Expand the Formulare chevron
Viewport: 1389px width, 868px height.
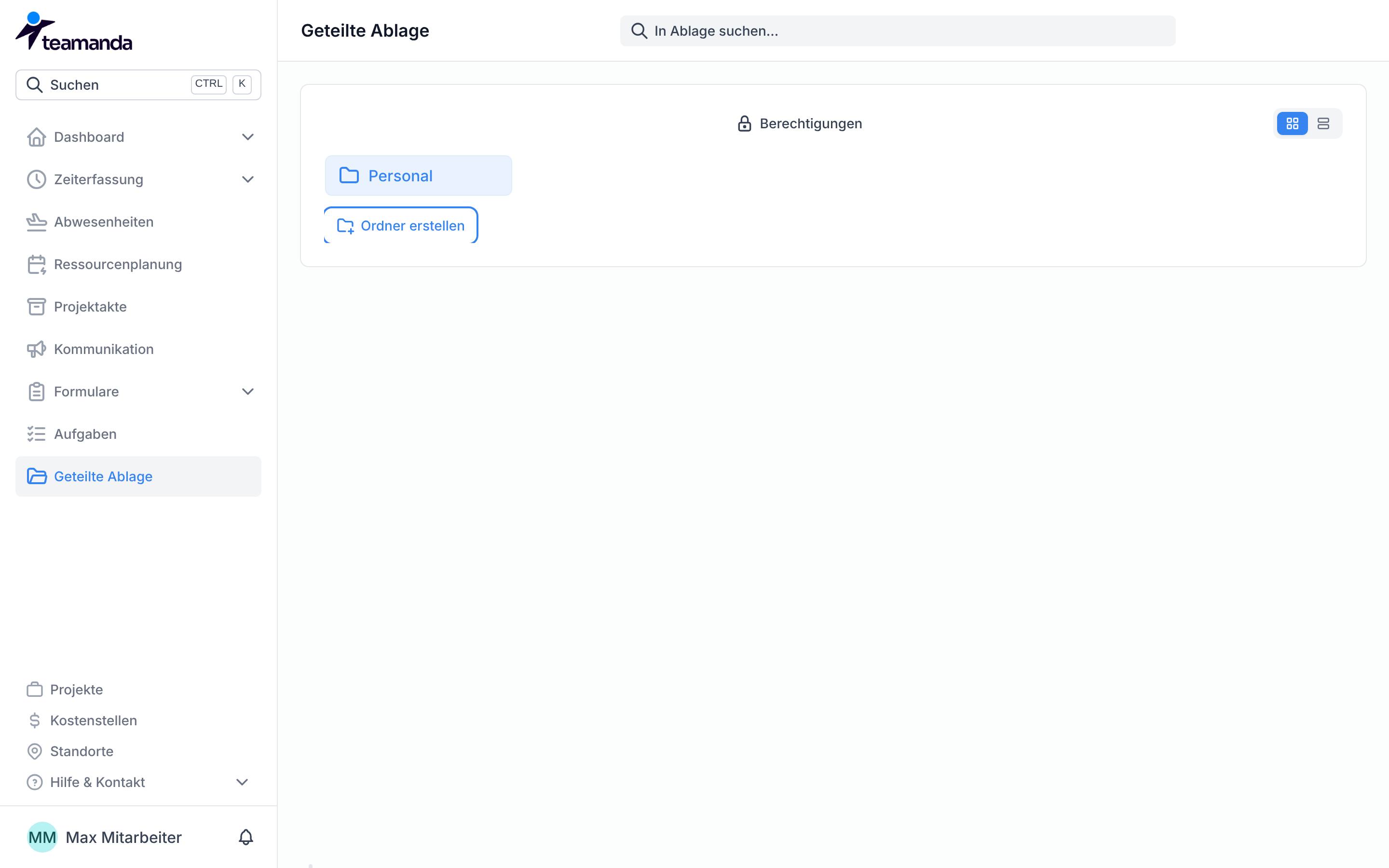click(x=247, y=392)
